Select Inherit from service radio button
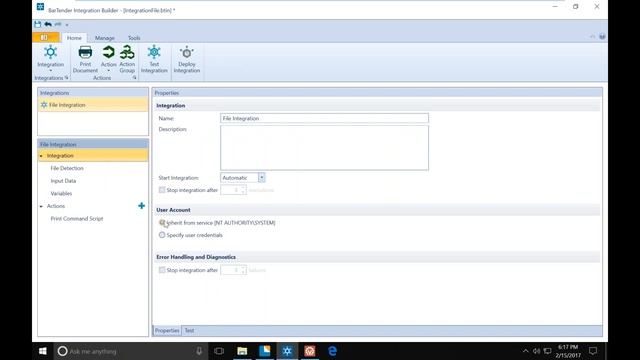Screen dimensions: 640x360 (x=162, y=223)
